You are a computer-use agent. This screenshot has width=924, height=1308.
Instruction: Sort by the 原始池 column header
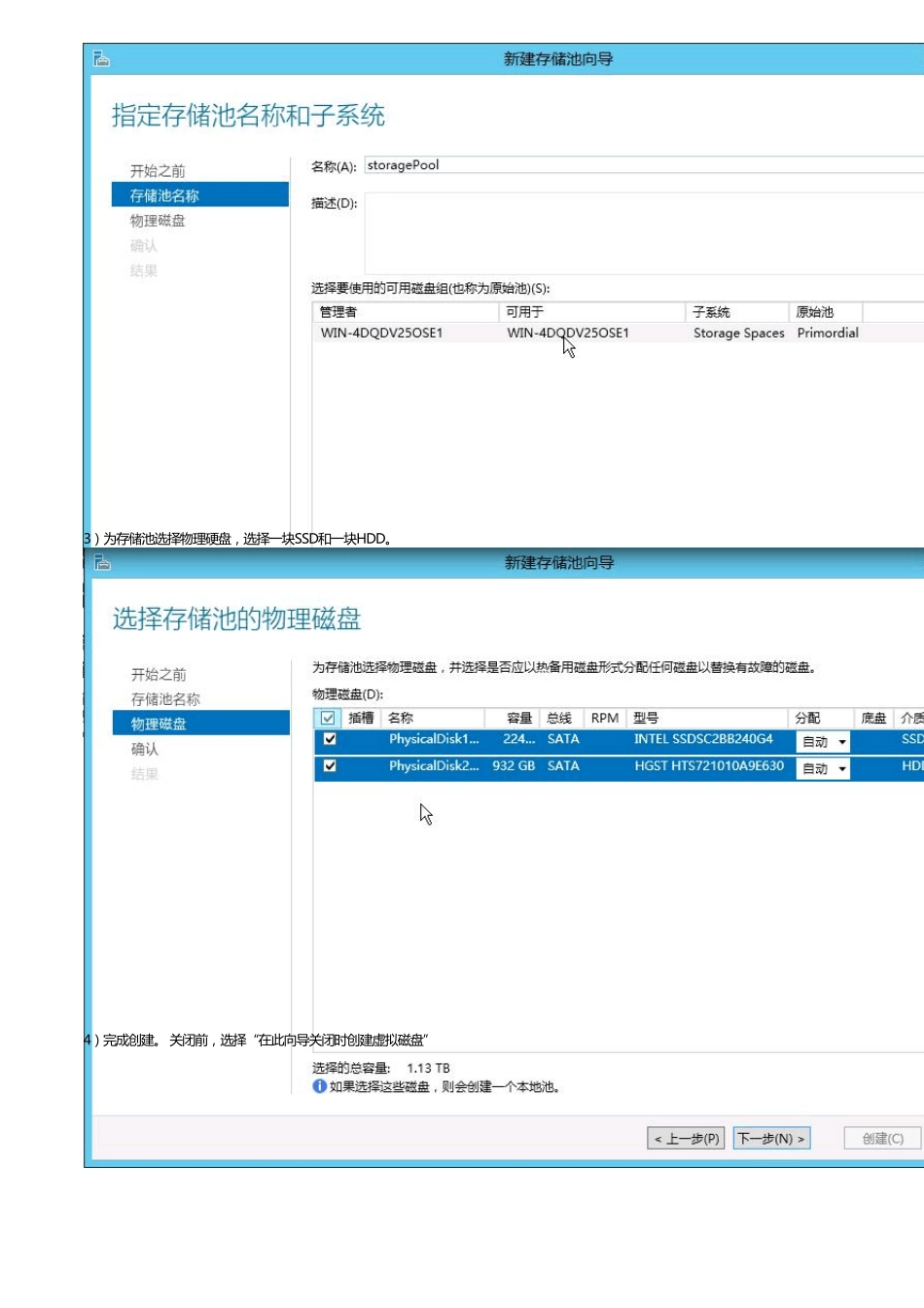tap(826, 312)
